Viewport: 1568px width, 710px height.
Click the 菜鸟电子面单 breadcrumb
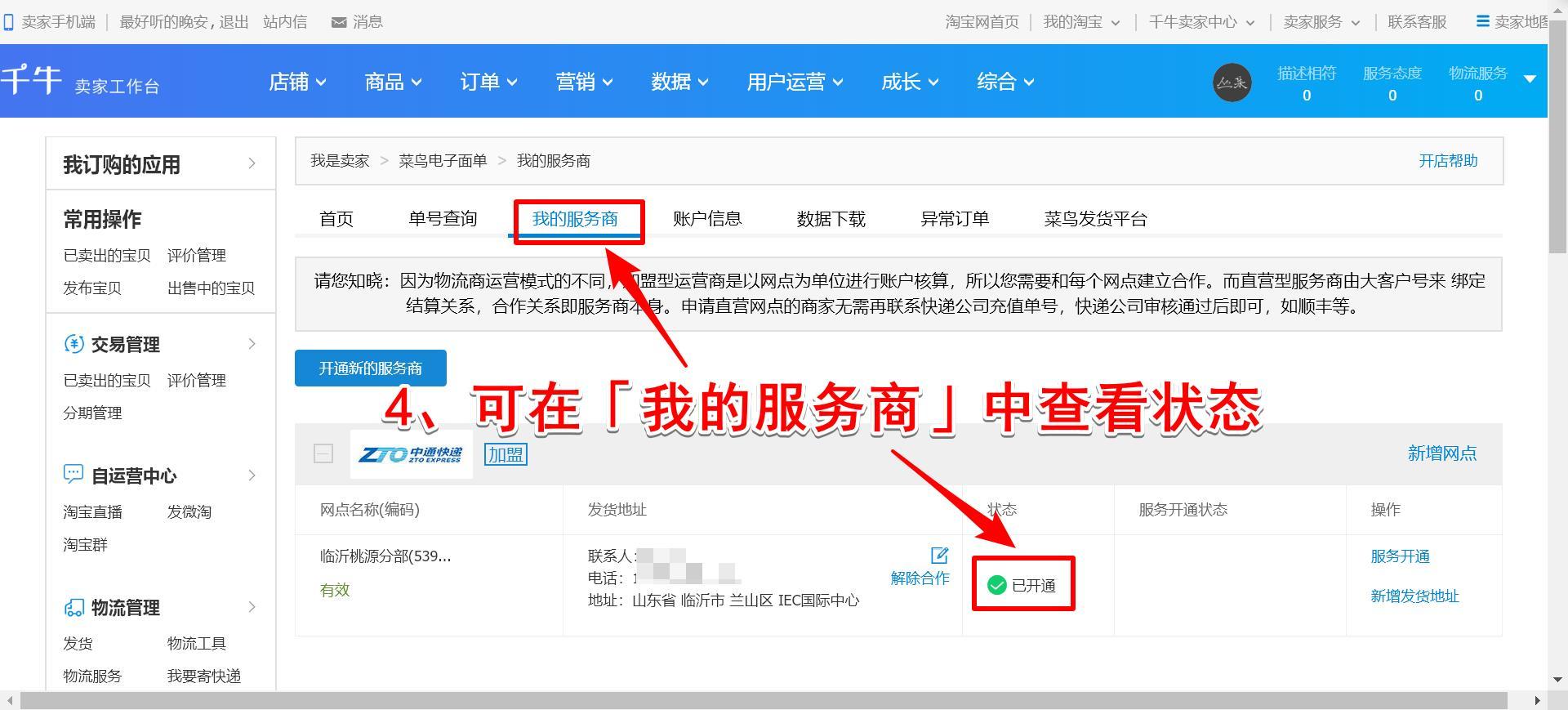click(x=443, y=161)
